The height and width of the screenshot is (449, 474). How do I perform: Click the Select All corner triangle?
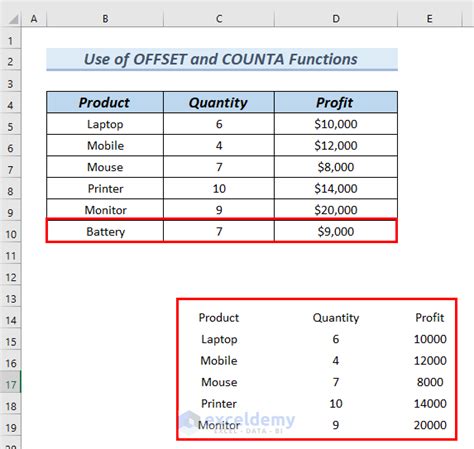coord(13,20)
